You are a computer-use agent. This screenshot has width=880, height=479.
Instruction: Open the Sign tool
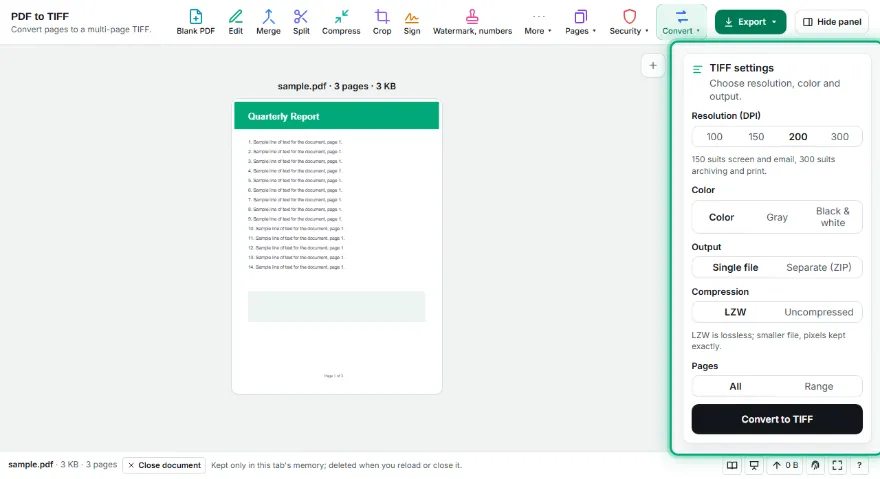(x=412, y=22)
